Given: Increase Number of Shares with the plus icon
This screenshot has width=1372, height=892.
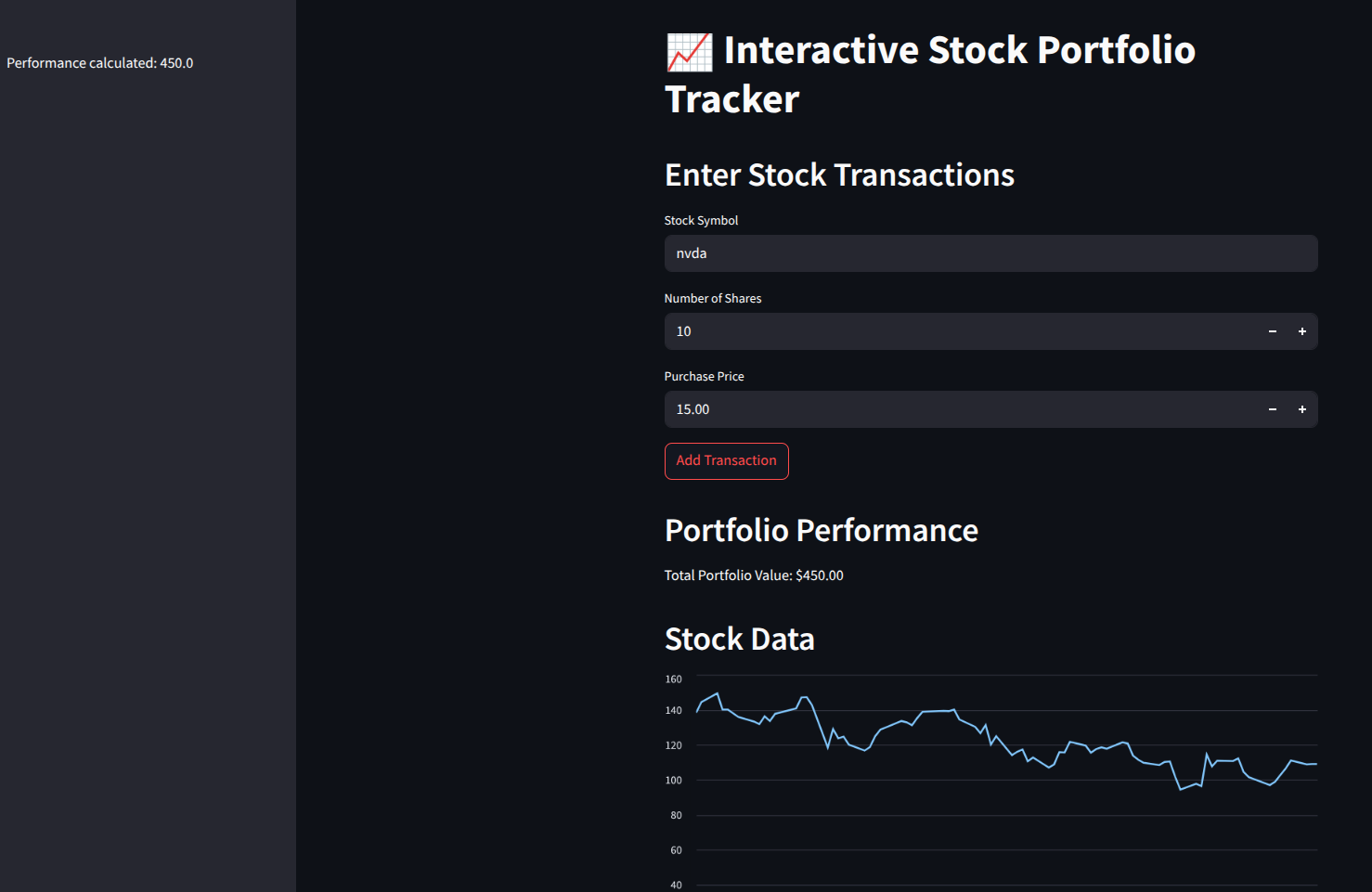Looking at the screenshot, I should pyautogui.click(x=1302, y=331).
